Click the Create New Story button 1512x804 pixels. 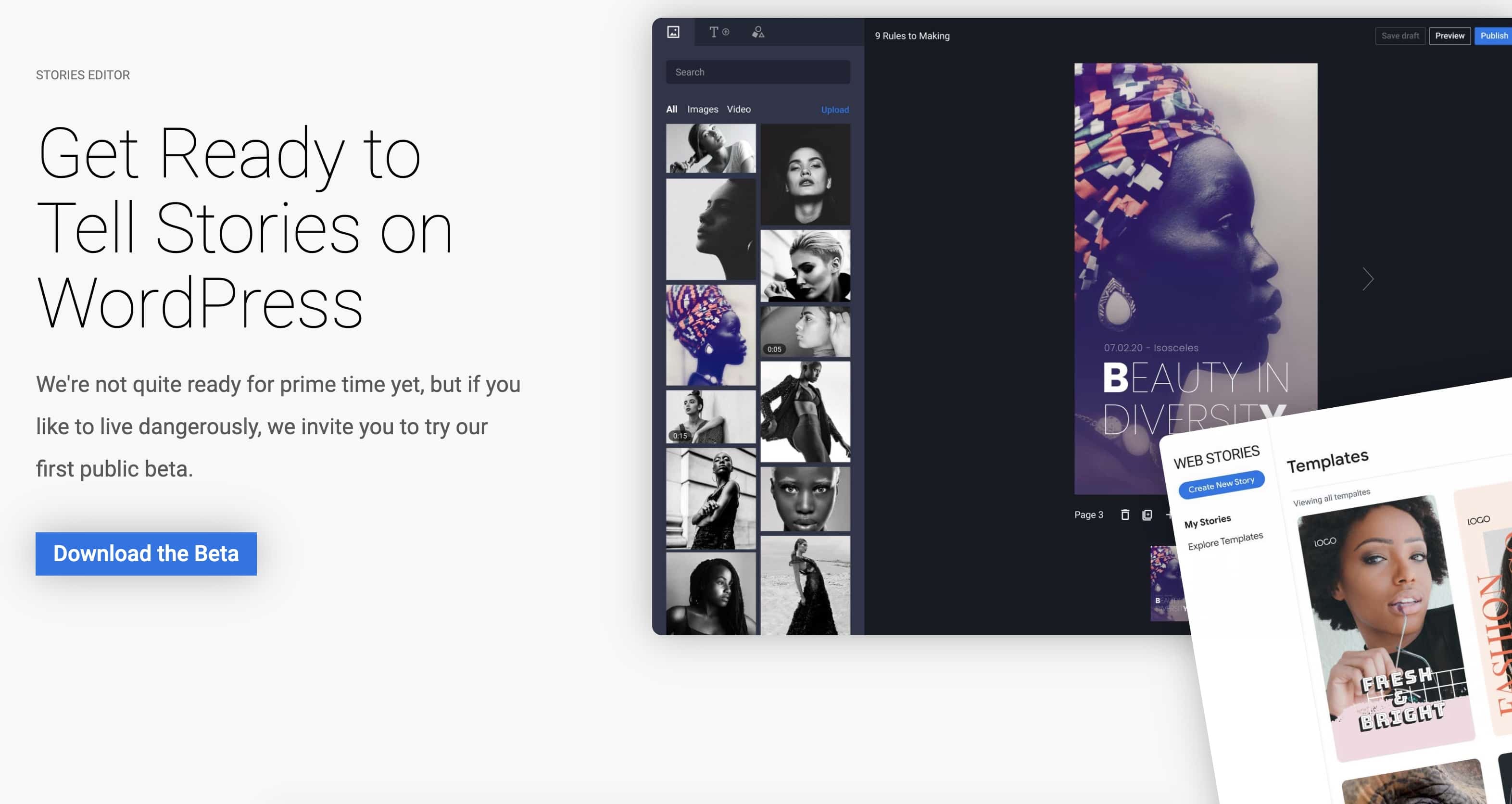(1221, 484)
